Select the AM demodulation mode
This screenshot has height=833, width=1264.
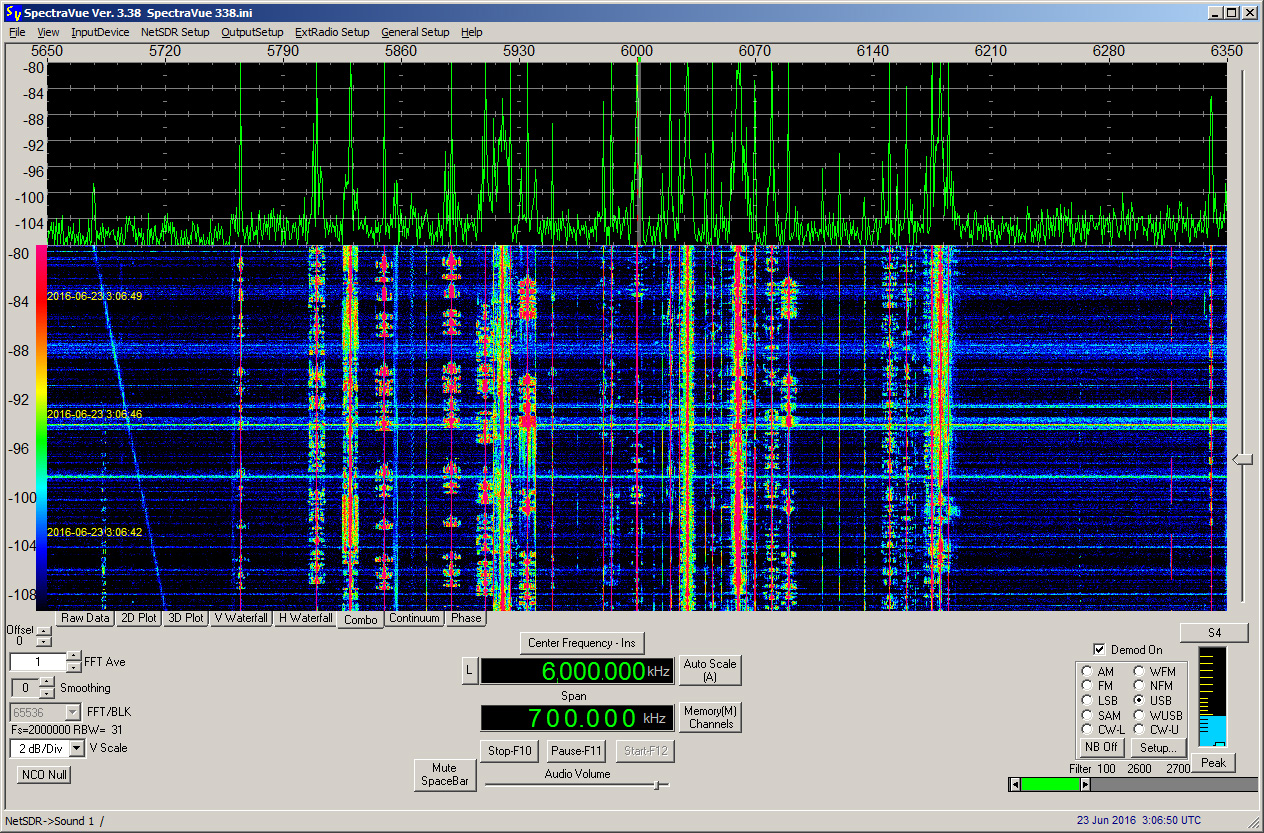pos(1087,672)
